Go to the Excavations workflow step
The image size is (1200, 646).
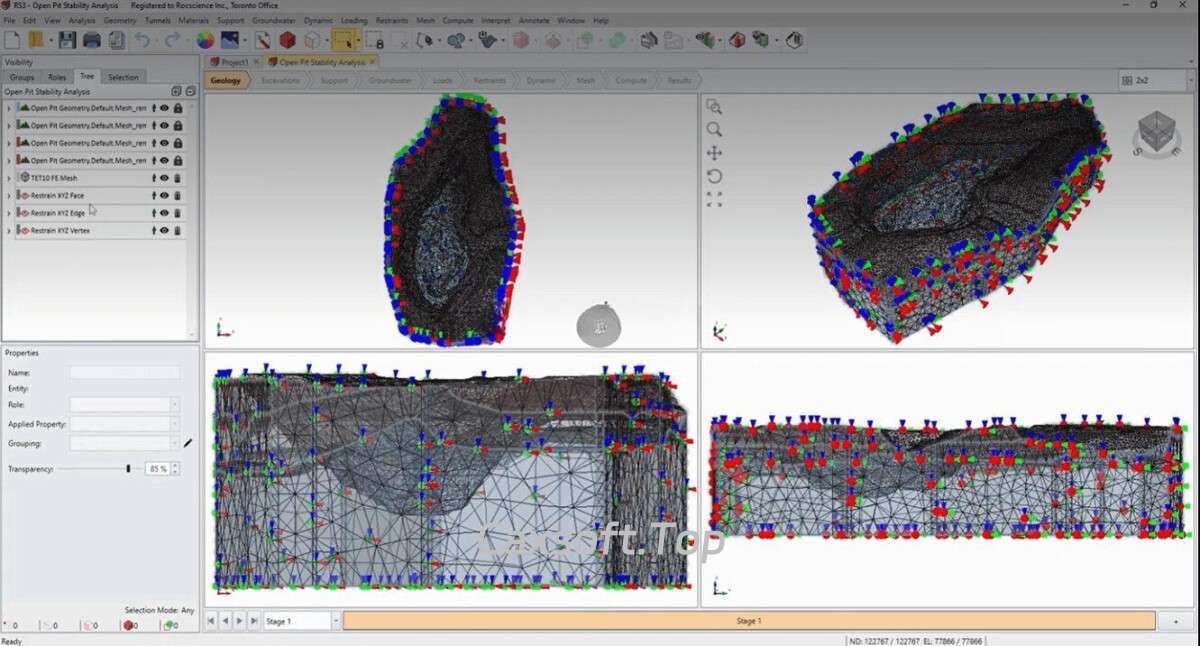[x=280, y=81]
